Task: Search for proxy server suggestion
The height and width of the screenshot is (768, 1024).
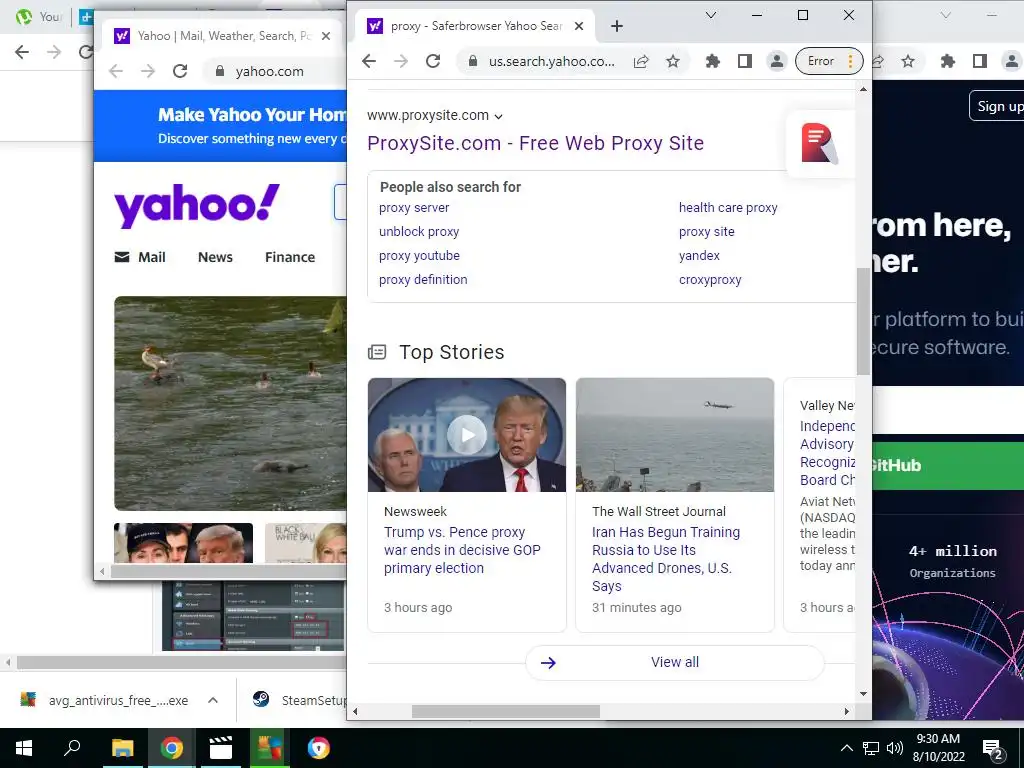Action: point(414,208)
